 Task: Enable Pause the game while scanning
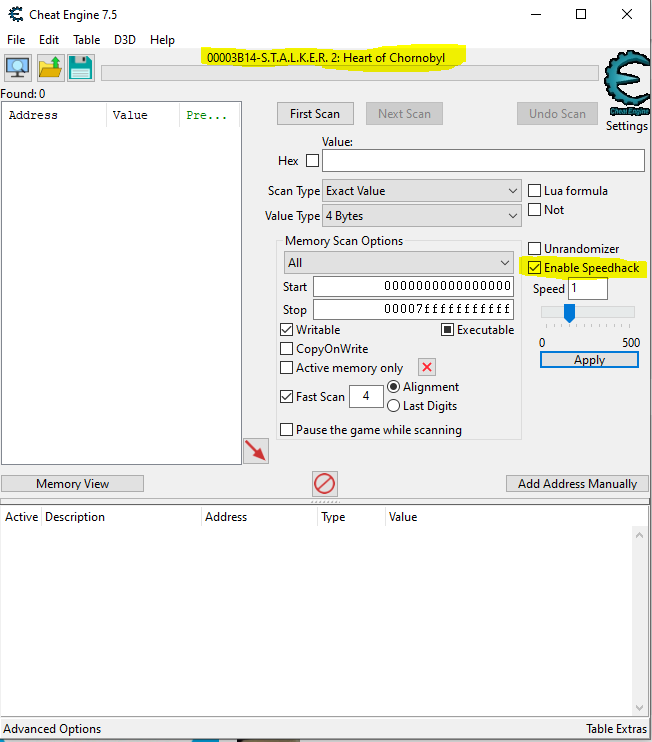pos(286,430)
